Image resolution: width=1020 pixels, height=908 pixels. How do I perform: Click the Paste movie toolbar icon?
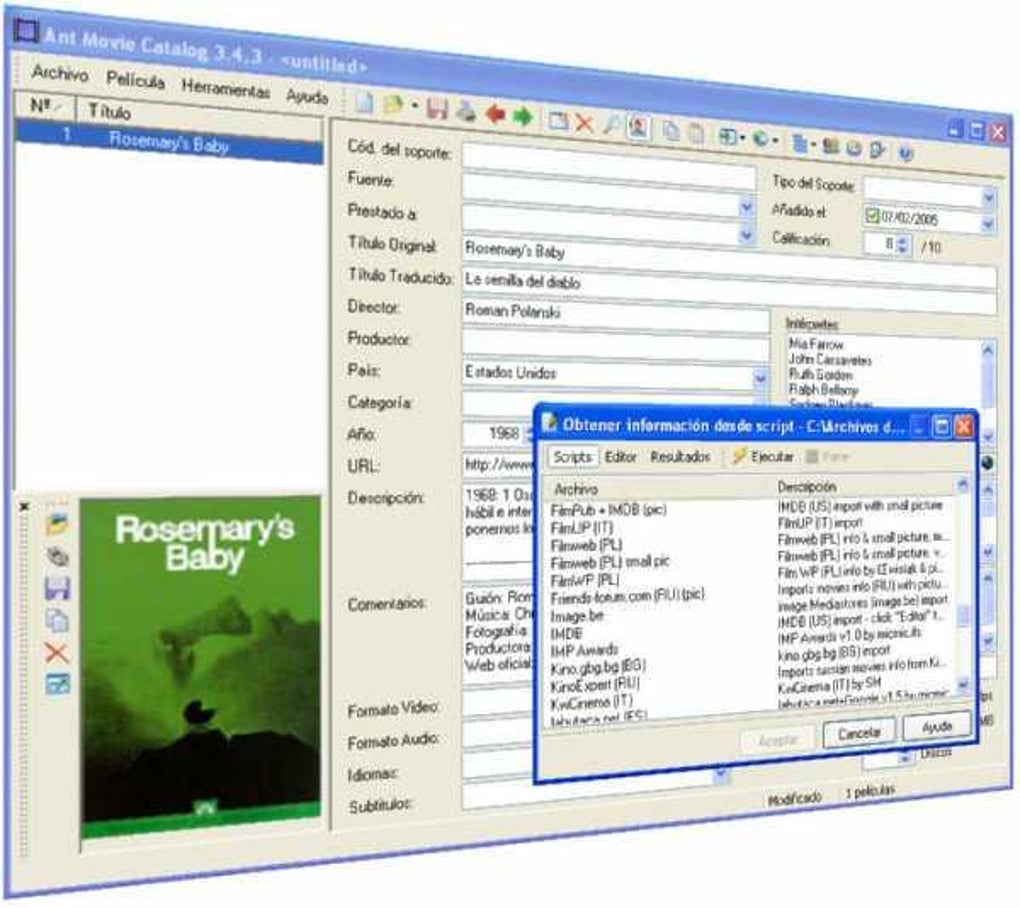point(696,133)
